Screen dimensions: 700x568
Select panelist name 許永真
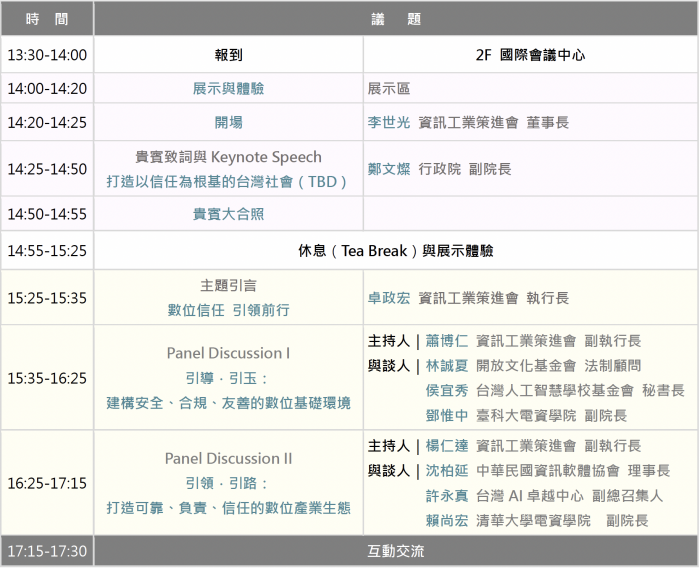[446, 496]
